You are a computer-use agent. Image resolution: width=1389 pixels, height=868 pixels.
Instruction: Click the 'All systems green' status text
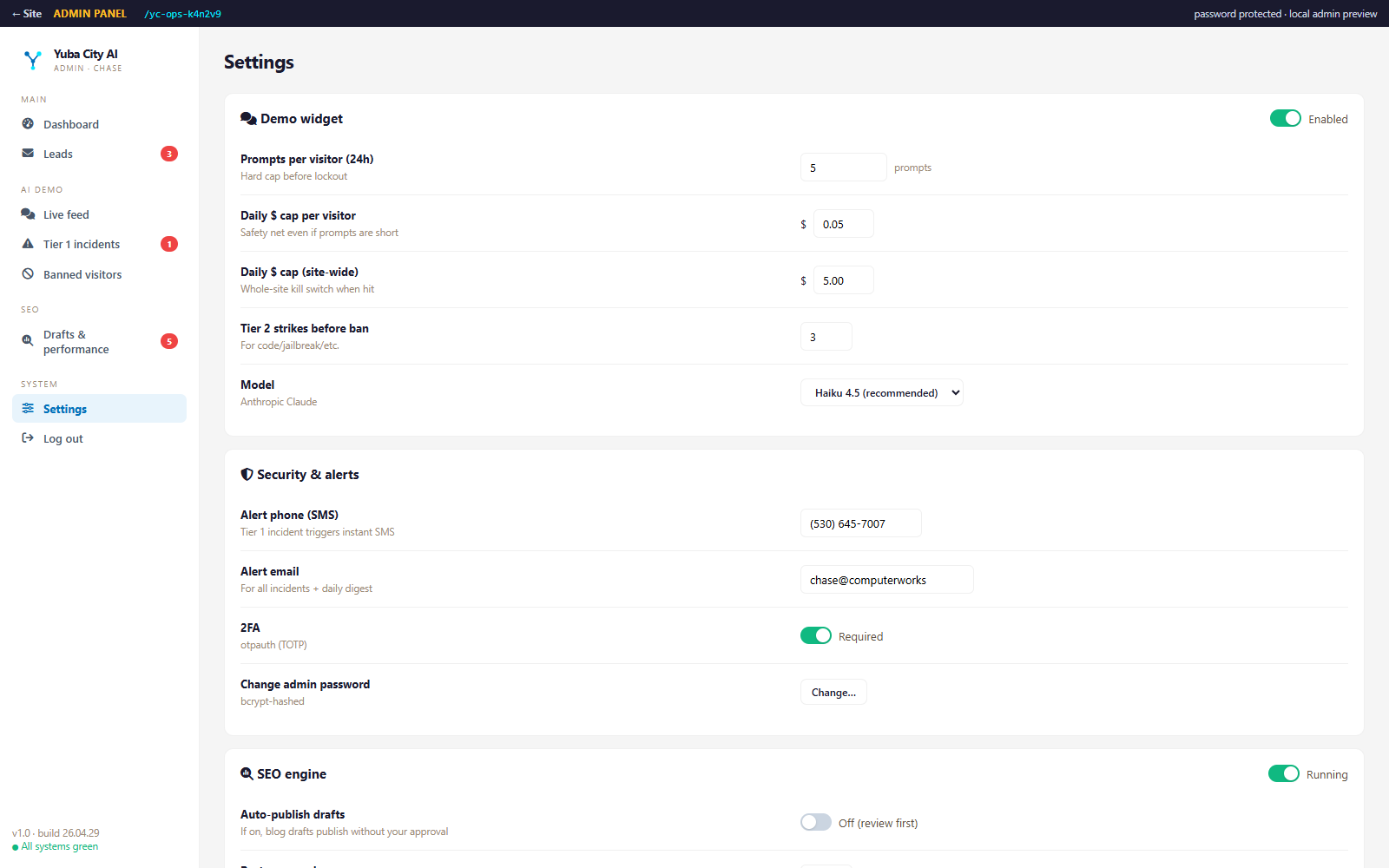click(x=60, y=847)
